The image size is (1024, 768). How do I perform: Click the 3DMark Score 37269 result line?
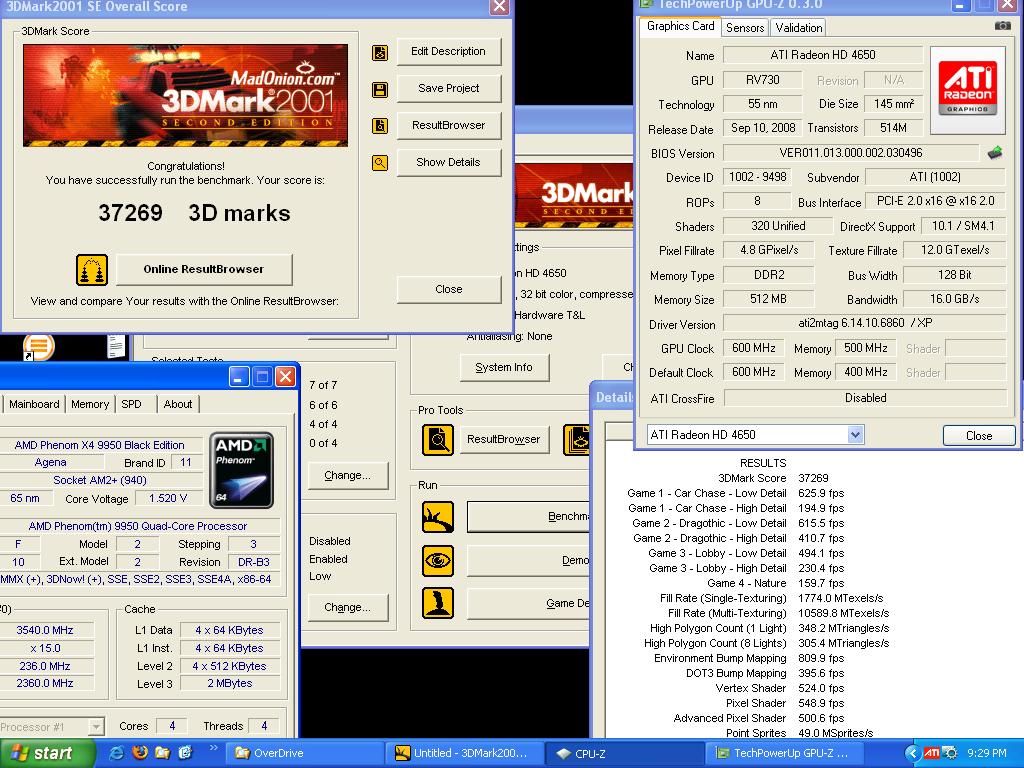pos(773,478)
